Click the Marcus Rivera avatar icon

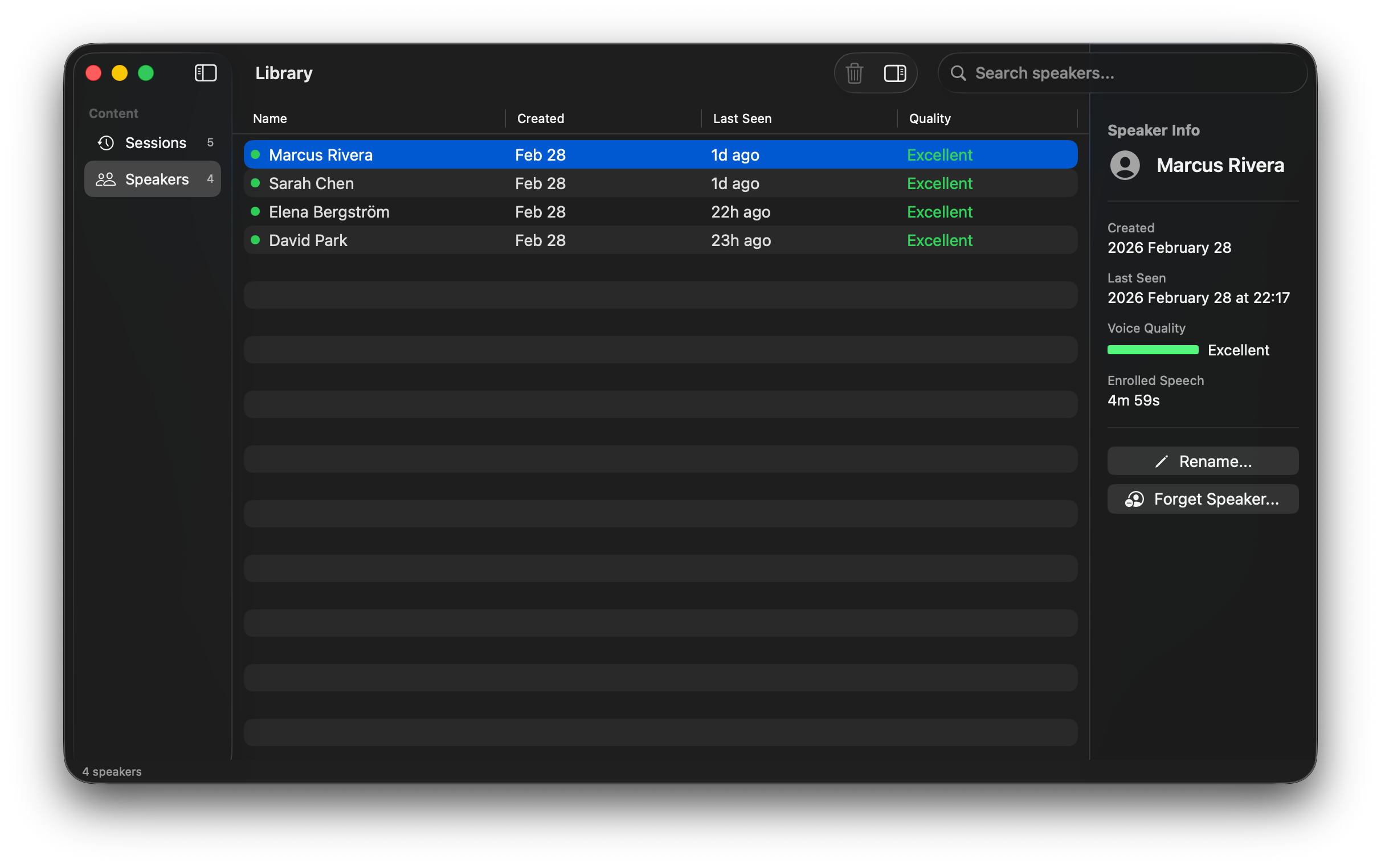(x=1125, y=166)
